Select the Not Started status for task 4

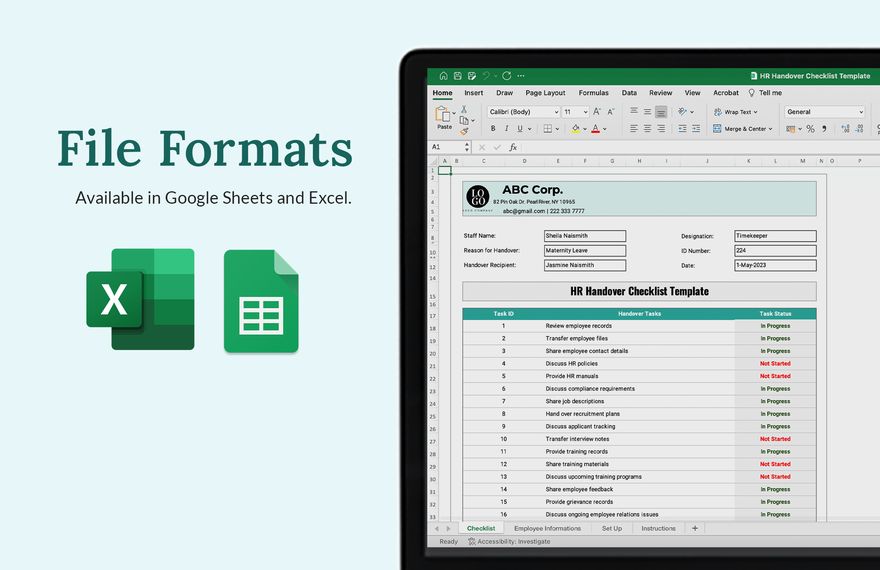[x=775, y=364]
